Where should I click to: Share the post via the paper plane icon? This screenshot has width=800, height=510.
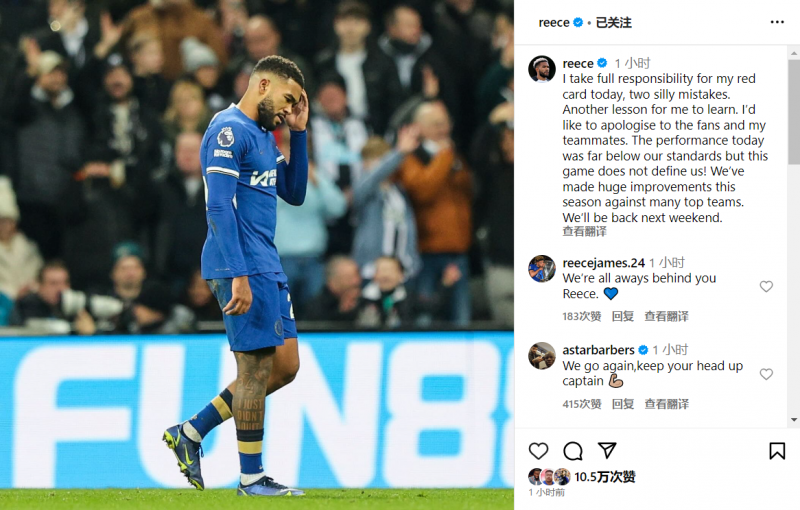pos(607,450)
